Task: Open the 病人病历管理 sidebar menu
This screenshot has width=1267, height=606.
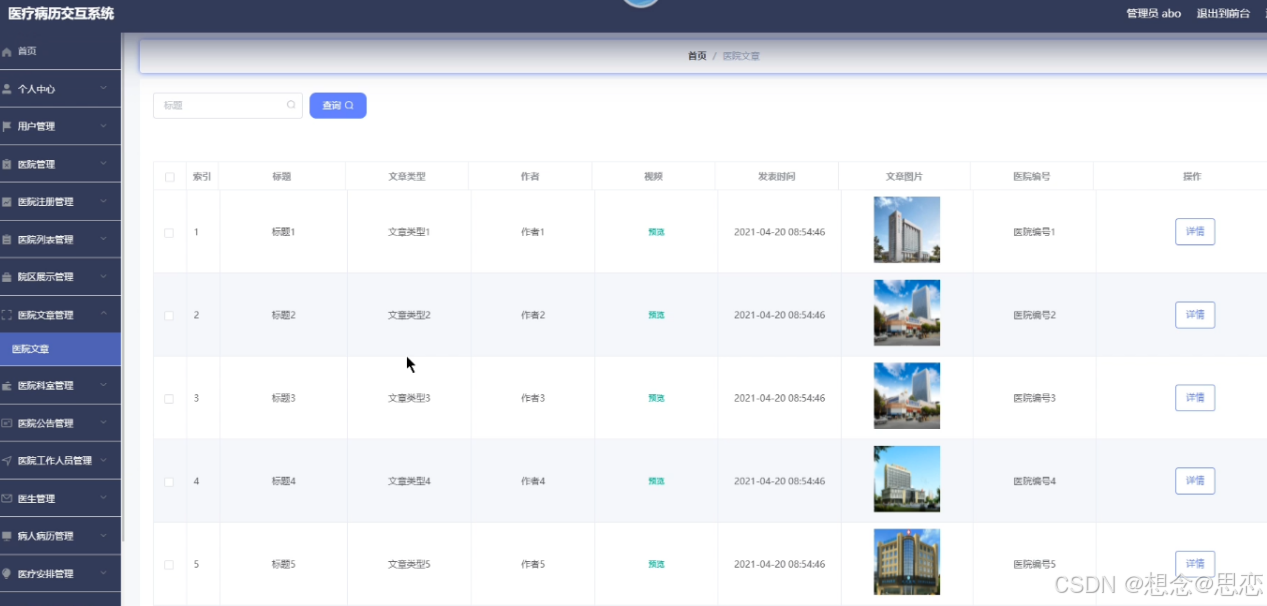Action: [x=60, y=536]
